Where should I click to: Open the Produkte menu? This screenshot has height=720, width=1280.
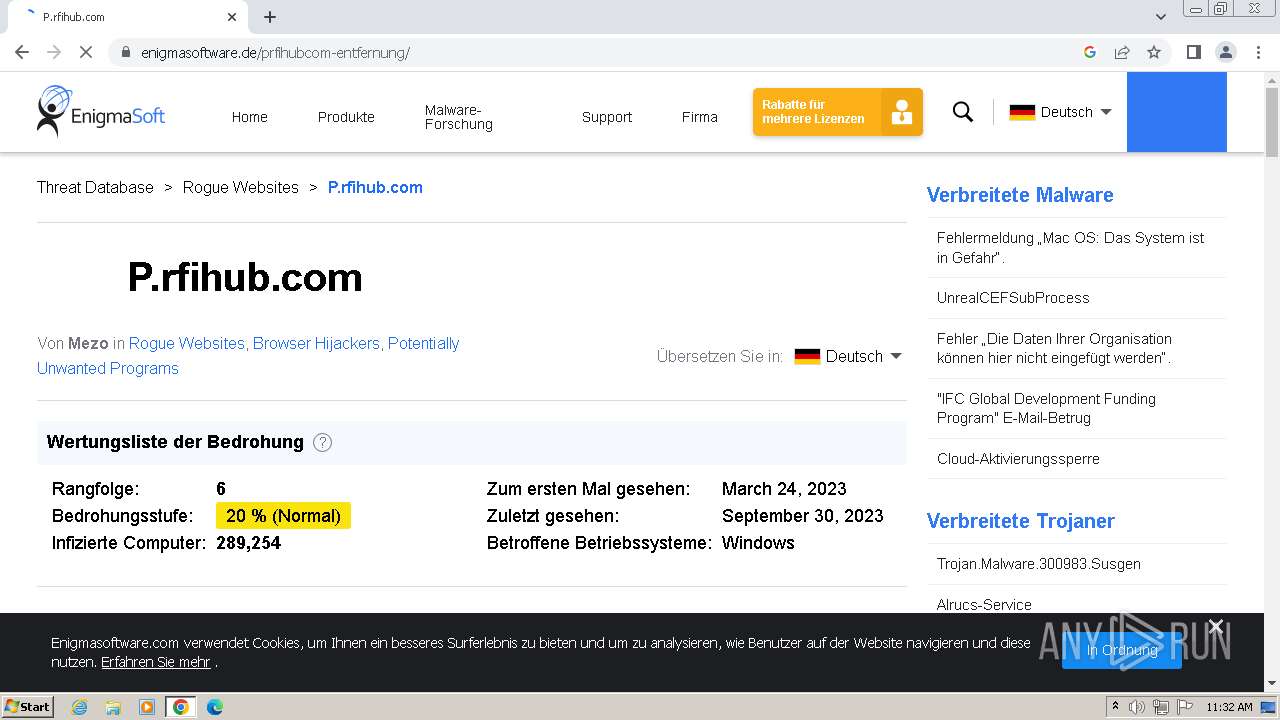(346, 117)
